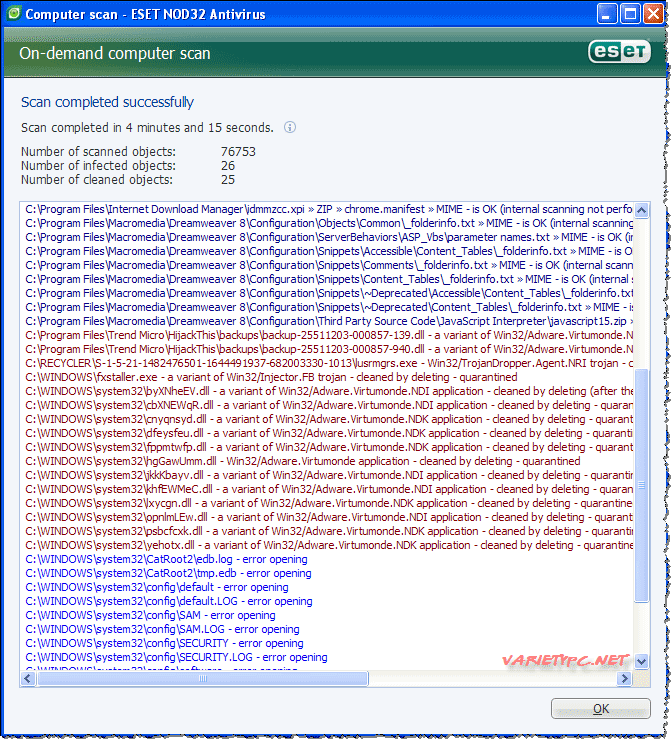The image size is (671, 739).
Task: Select the backup-25511203-000857-940.dll line
Action: coord(328,349)
